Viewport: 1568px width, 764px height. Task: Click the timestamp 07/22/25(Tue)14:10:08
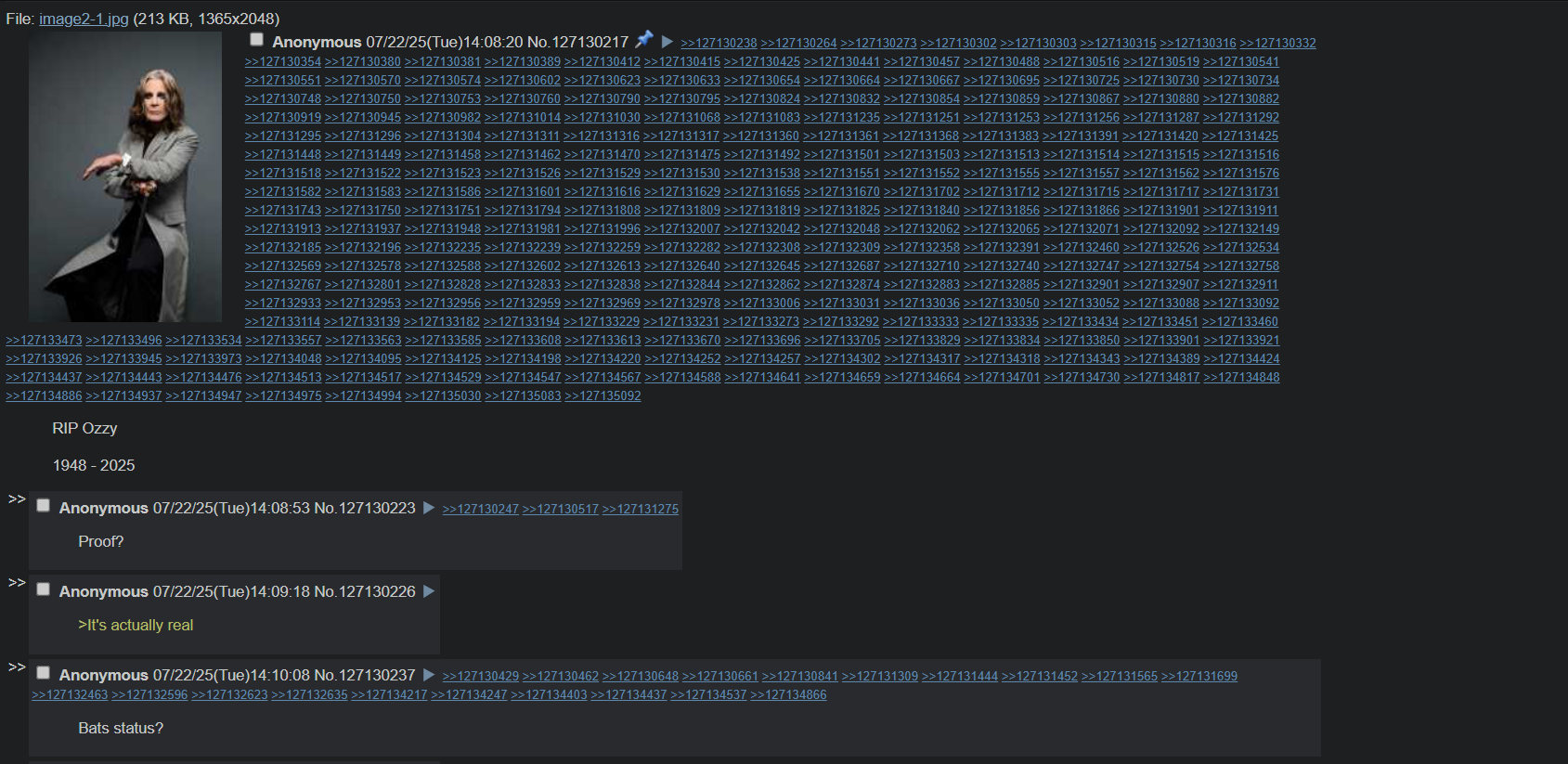pyautogui.click(x=231, y=676)
